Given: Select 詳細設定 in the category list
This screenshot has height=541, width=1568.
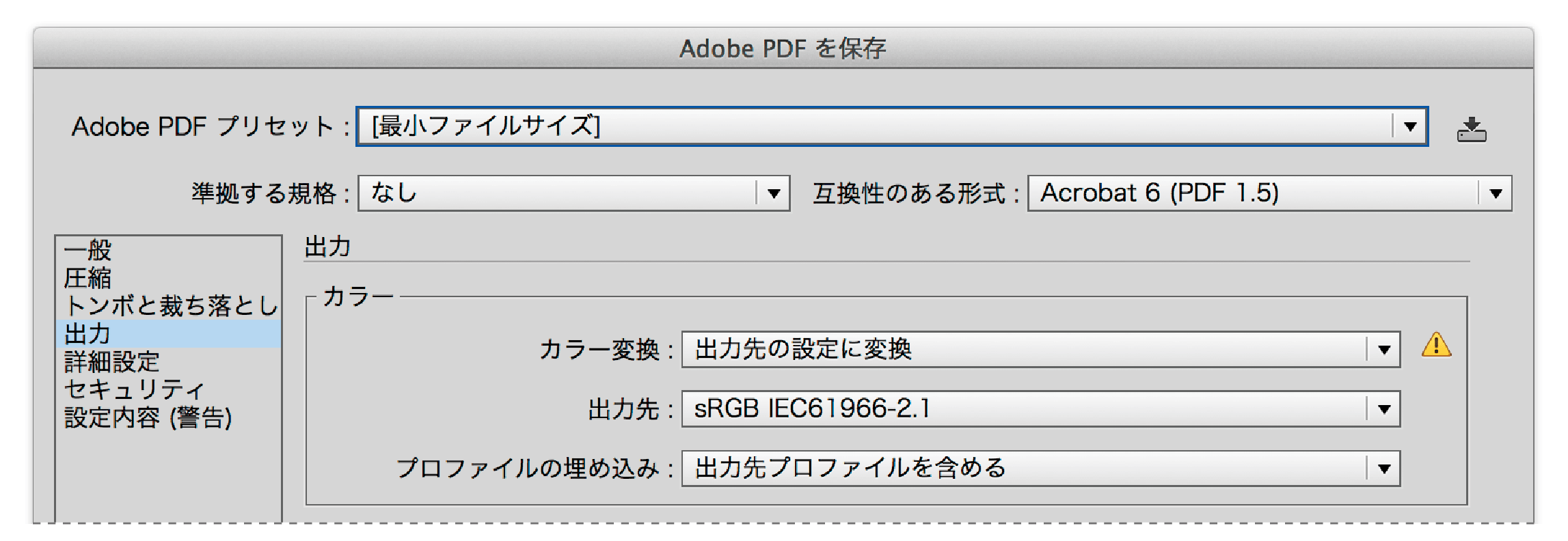Looking at the screenshot, I should (x=168, y=361).
